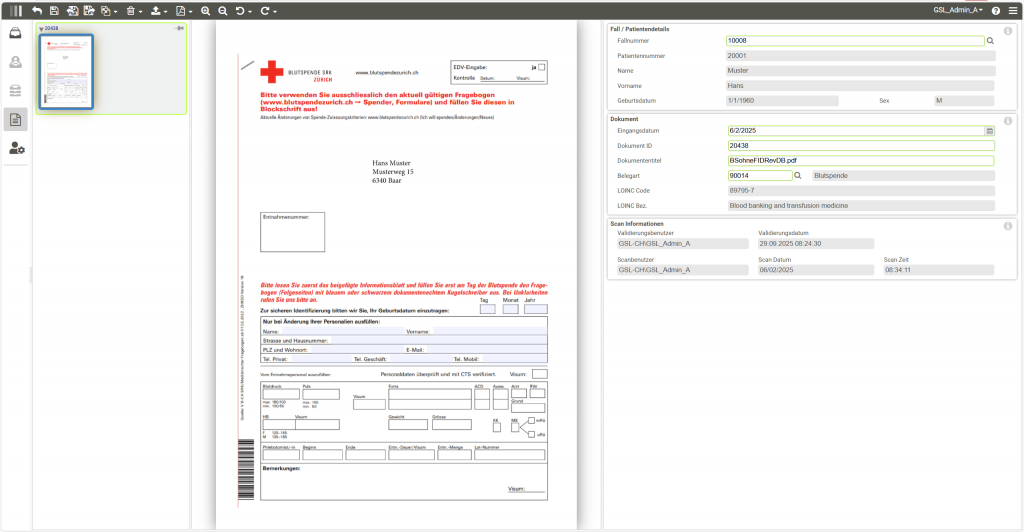Open the delete trash dropdown
Image resolution: width=1024 pixels, height=532 pixels.
pyautogui.click(x=135, y=10)
